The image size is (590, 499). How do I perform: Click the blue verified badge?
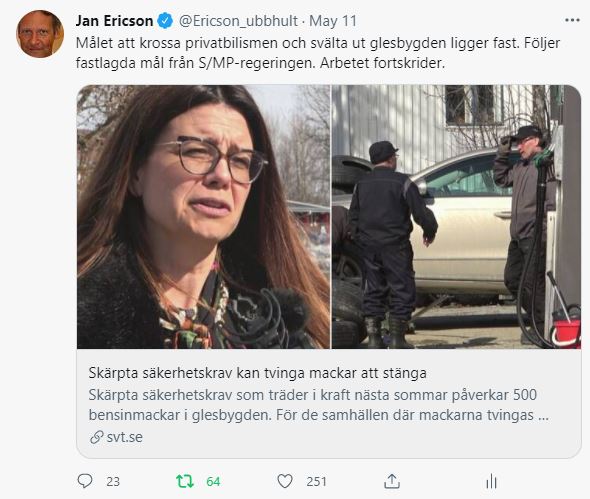(x=165, y=20)
